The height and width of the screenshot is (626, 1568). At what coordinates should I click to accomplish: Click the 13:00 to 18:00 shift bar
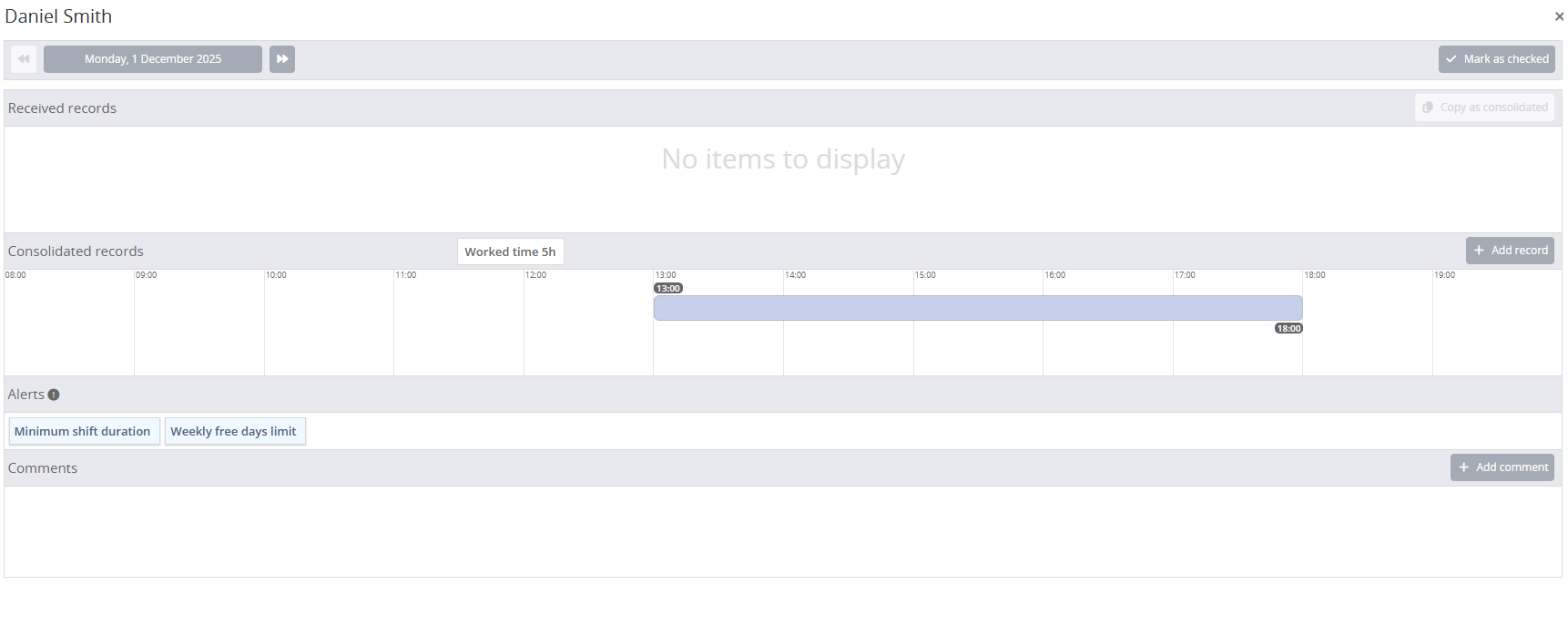[977, 308]
